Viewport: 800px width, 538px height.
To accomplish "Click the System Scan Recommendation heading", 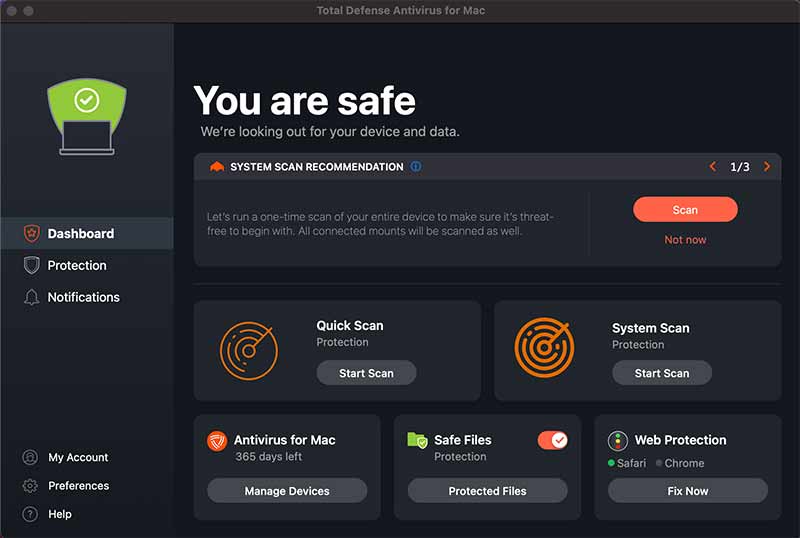I will coord(316,167).
